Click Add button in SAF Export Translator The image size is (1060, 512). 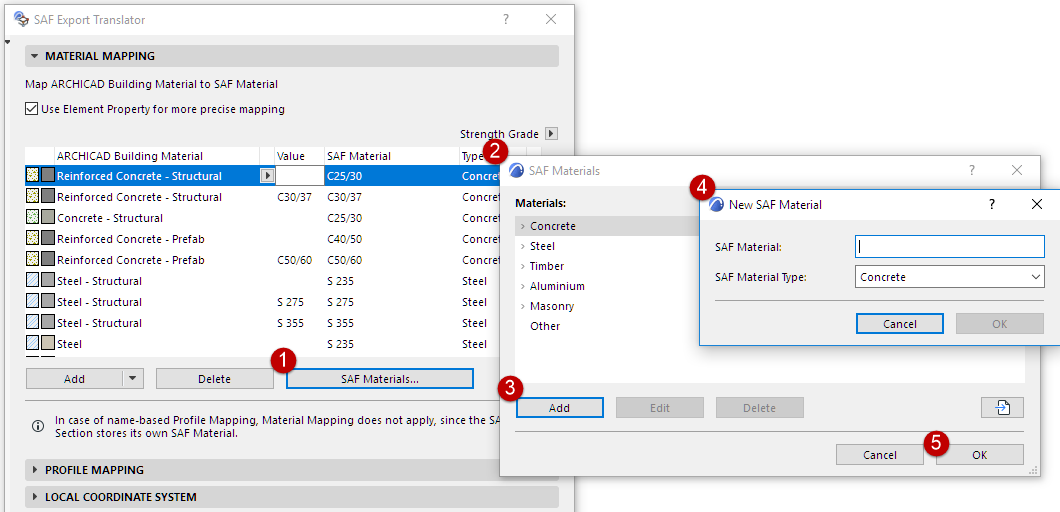click(x=74, y=379)
